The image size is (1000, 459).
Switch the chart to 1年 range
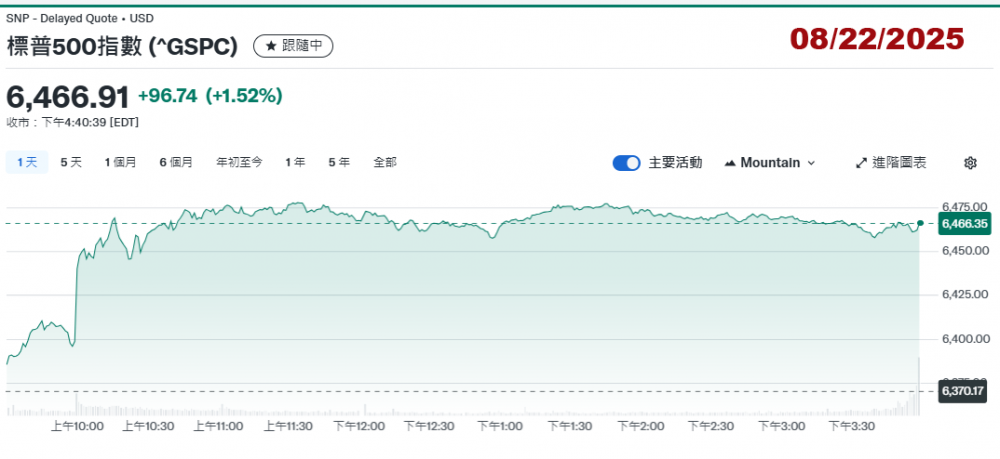[295, 162]
